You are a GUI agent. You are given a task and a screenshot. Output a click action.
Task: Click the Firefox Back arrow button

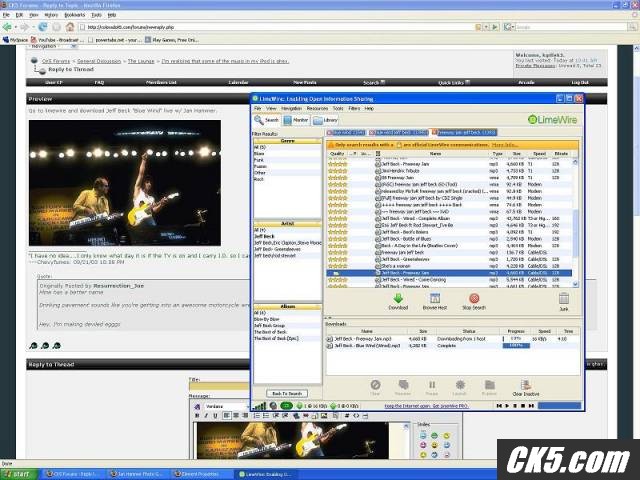coord(7,27)
